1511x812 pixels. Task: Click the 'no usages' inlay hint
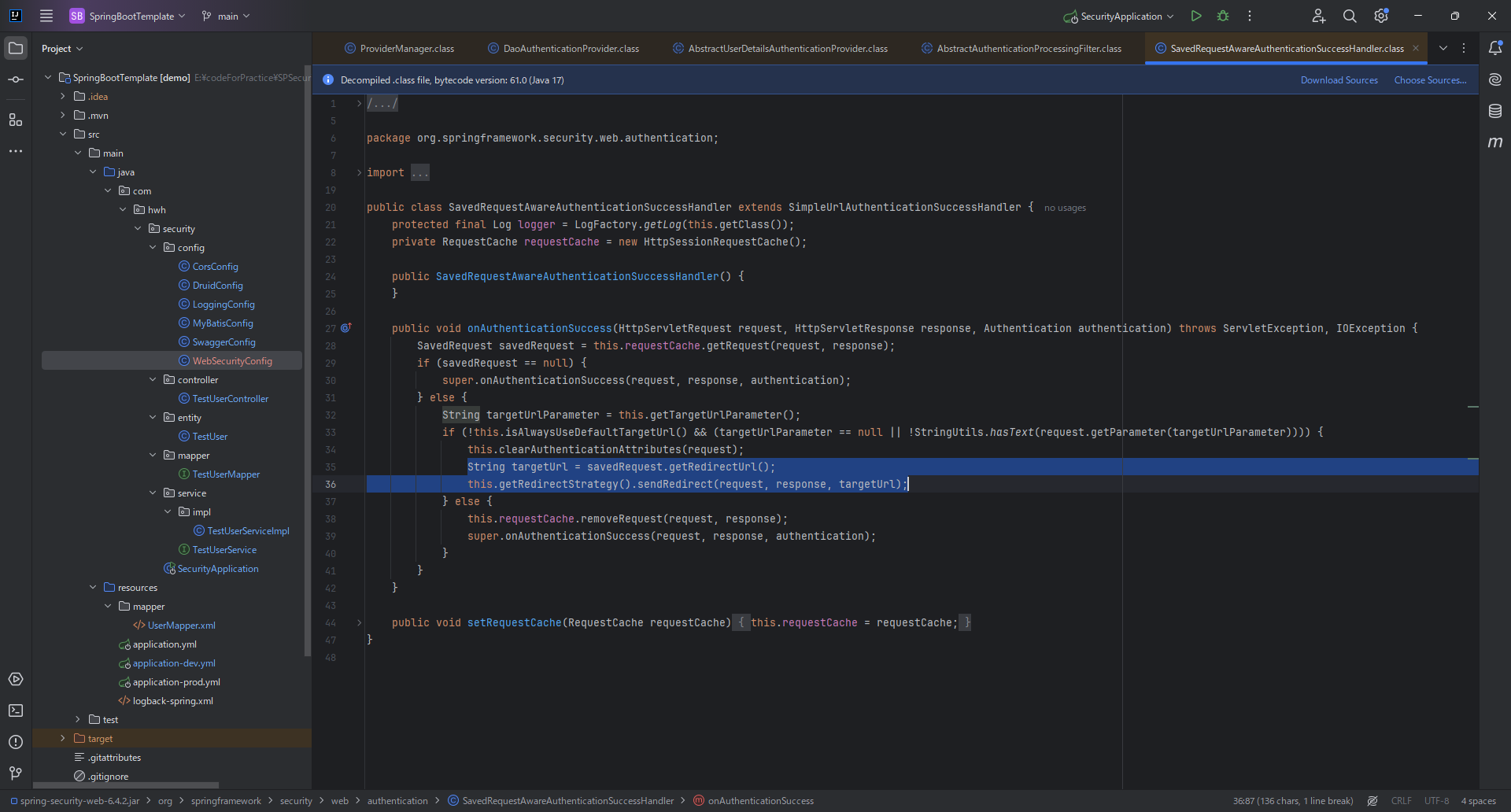coord(1065,208)
